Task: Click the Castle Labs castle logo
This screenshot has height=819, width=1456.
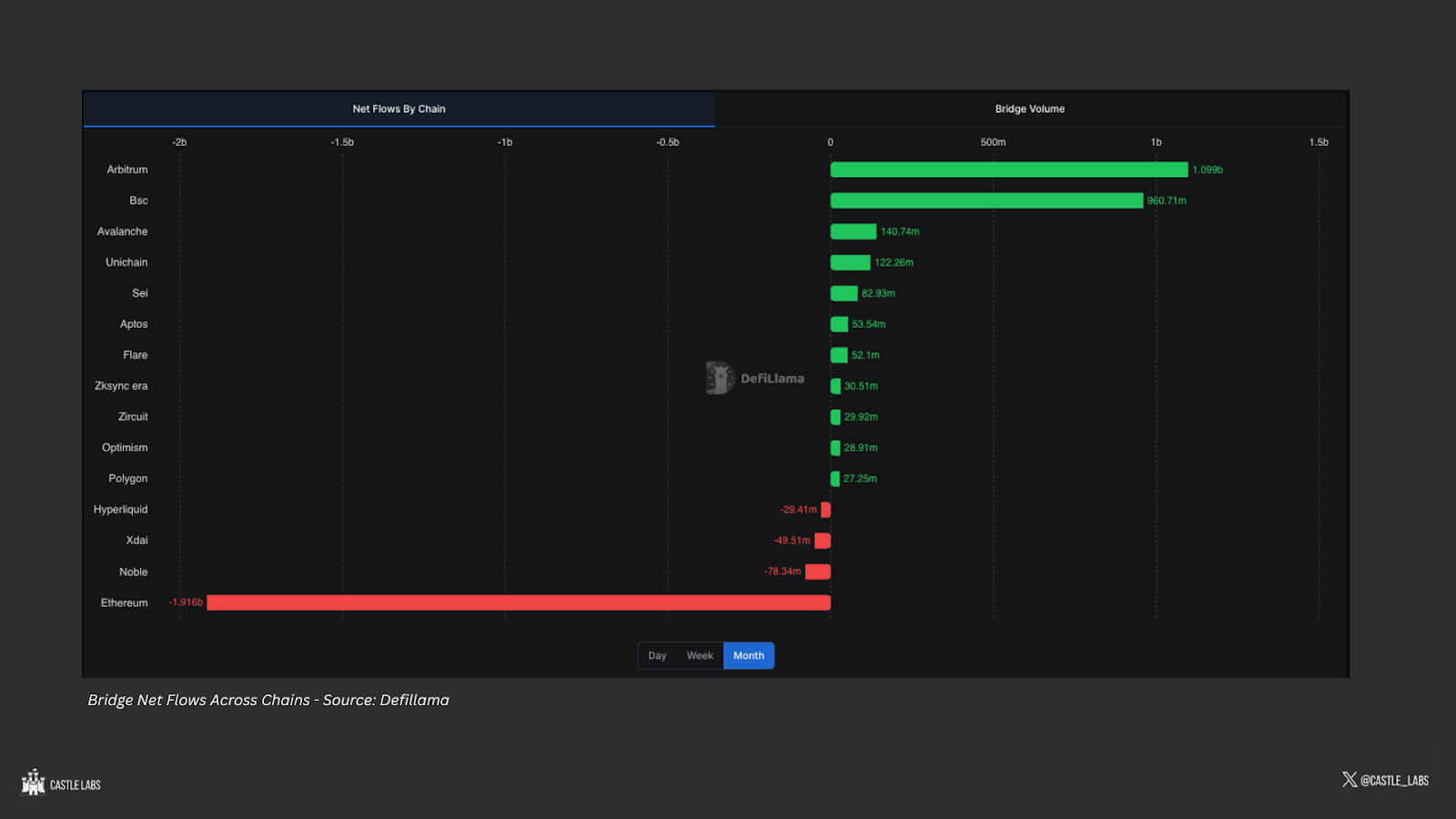Action: (34, 783)
